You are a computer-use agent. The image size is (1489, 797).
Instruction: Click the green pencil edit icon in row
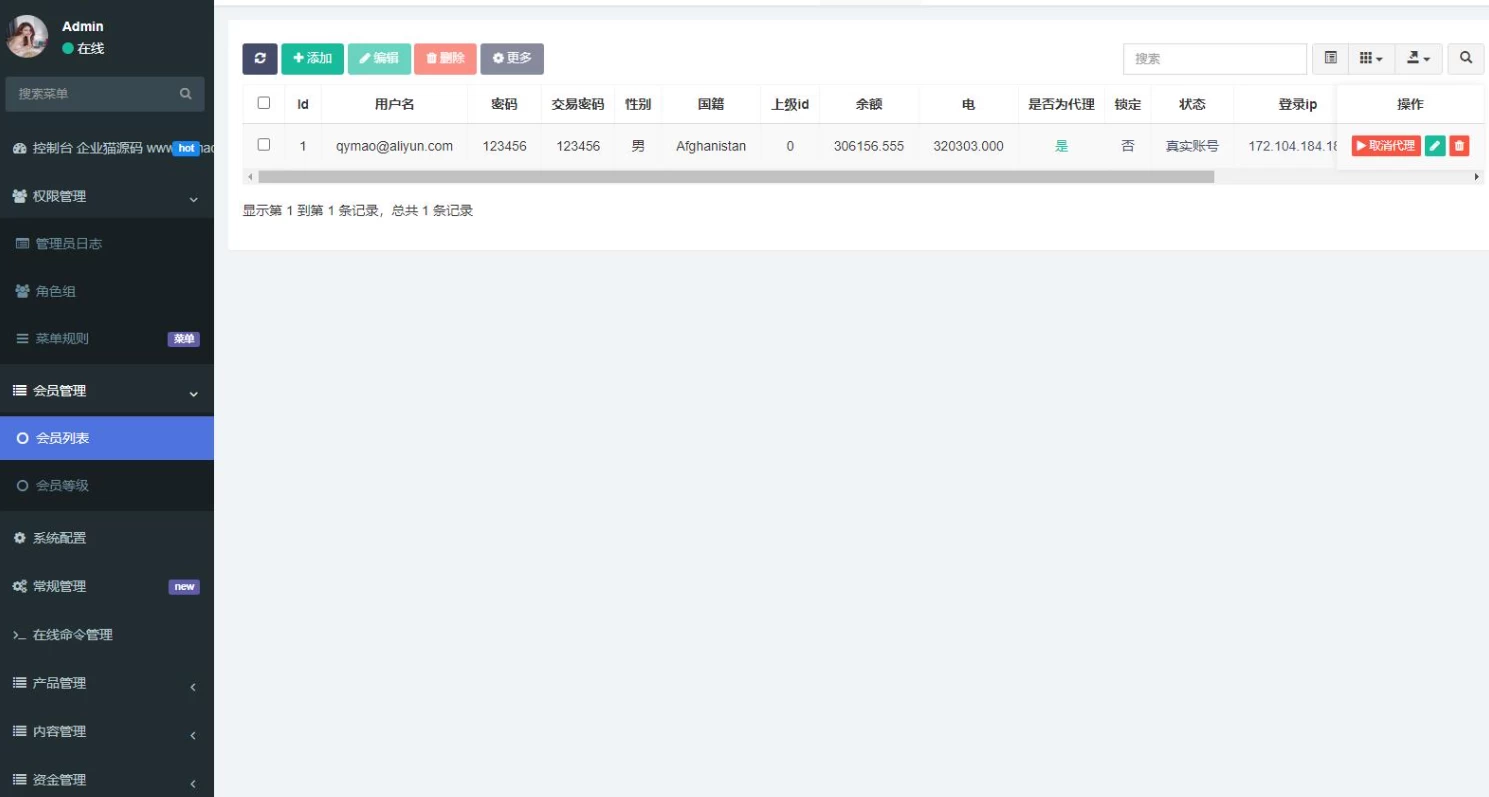click(x=1435, y=146)
